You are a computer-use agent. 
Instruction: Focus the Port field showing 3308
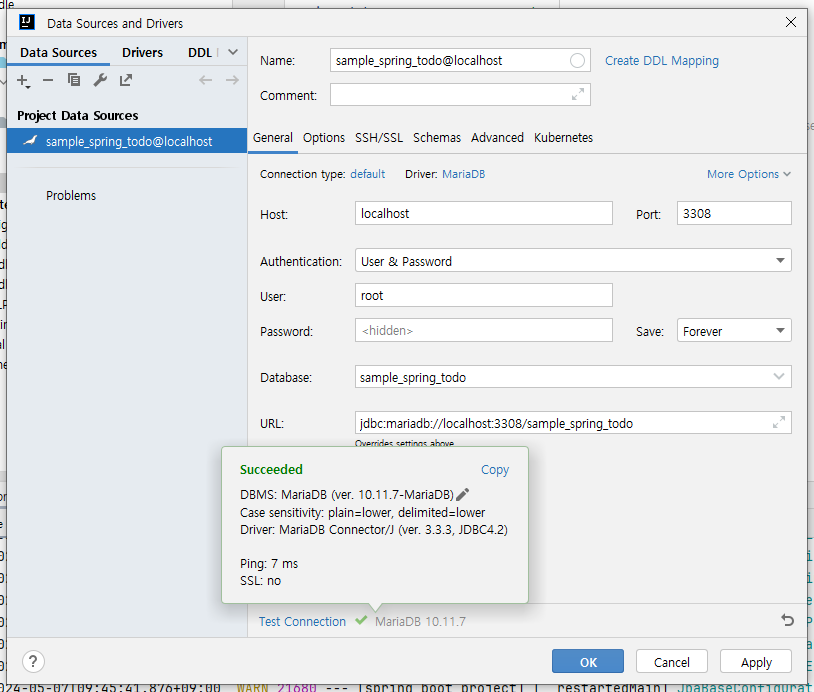click(x=734, y=213)
